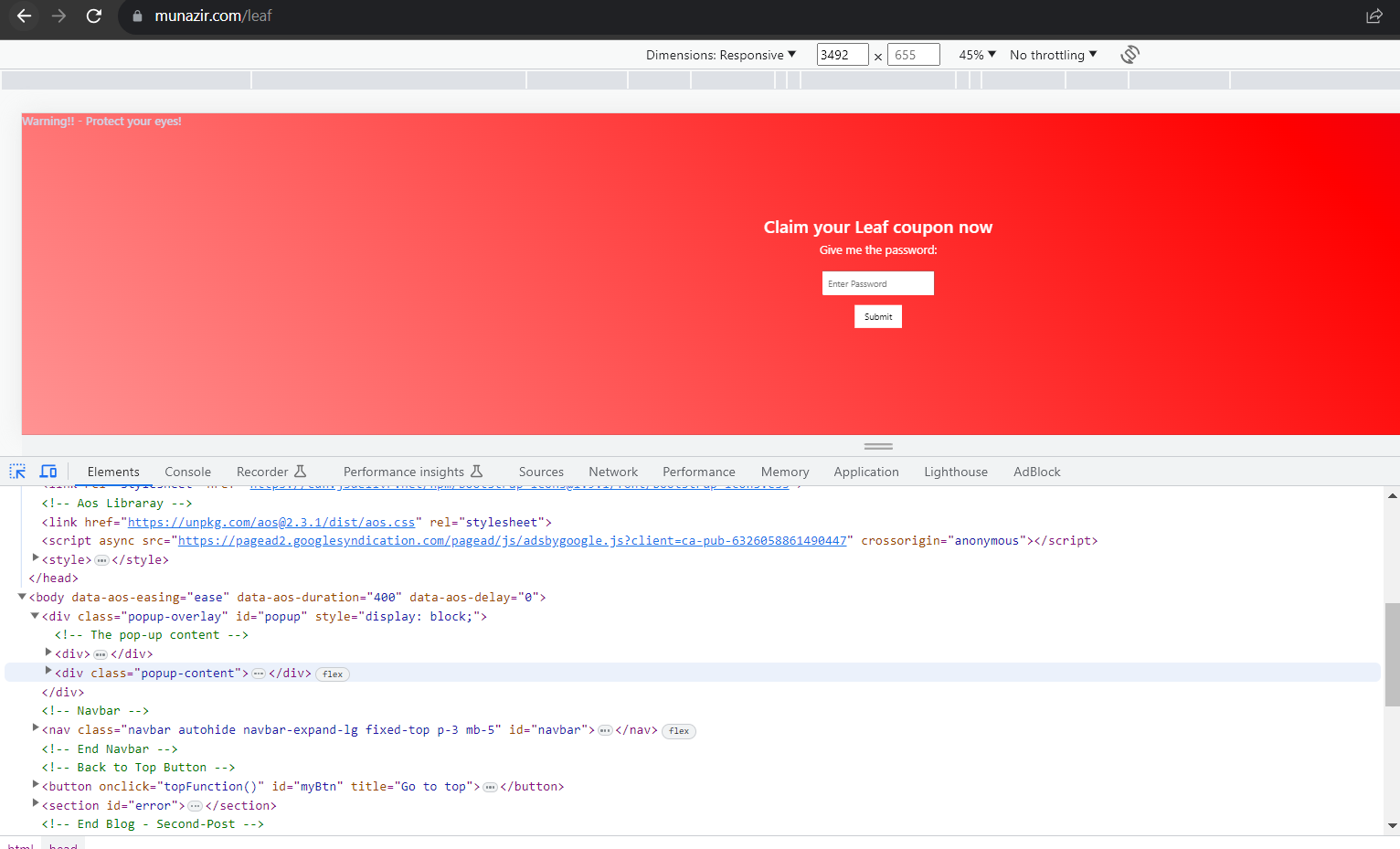Click the Submit button on the coupon popup
The image size is (1400, 849).
877,316
